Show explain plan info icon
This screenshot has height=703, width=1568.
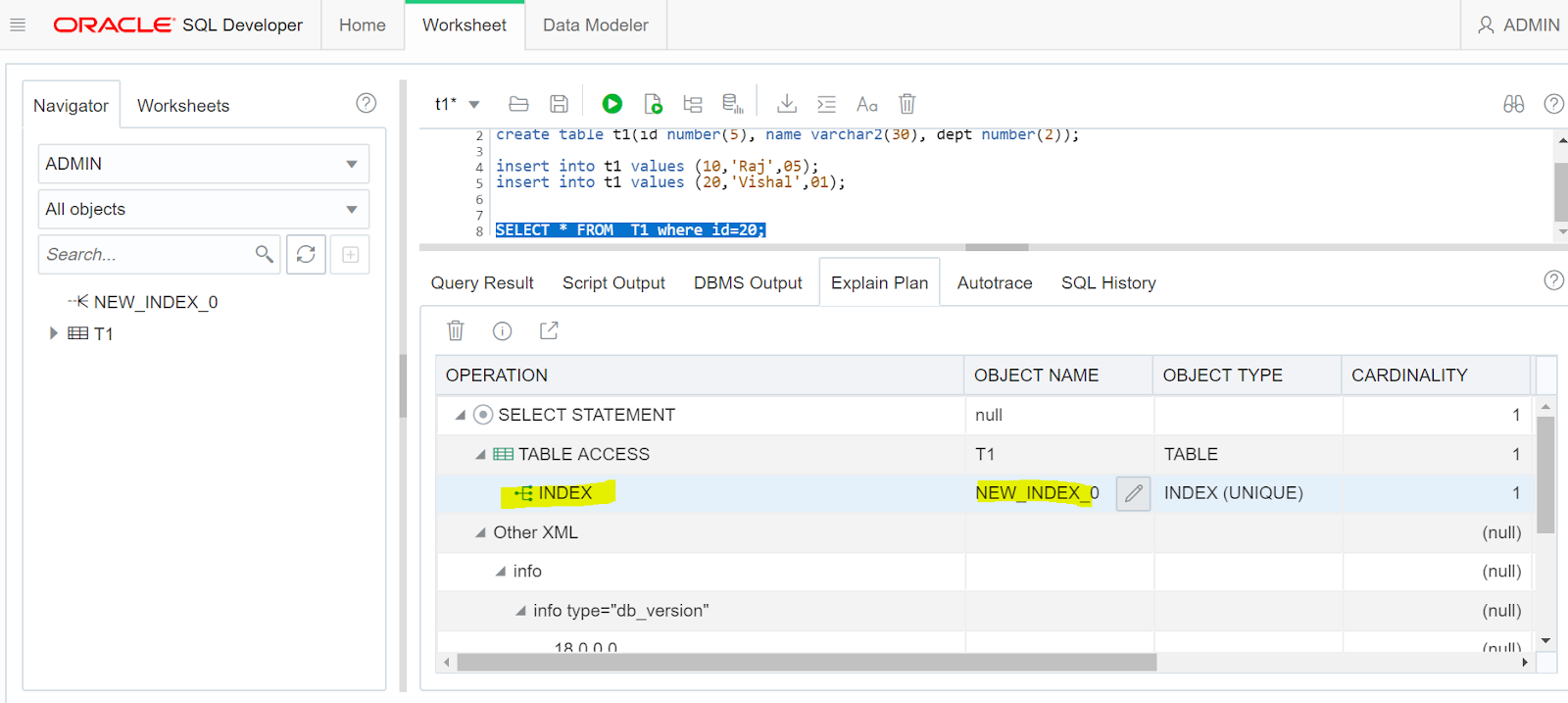[x=502, y=331]
